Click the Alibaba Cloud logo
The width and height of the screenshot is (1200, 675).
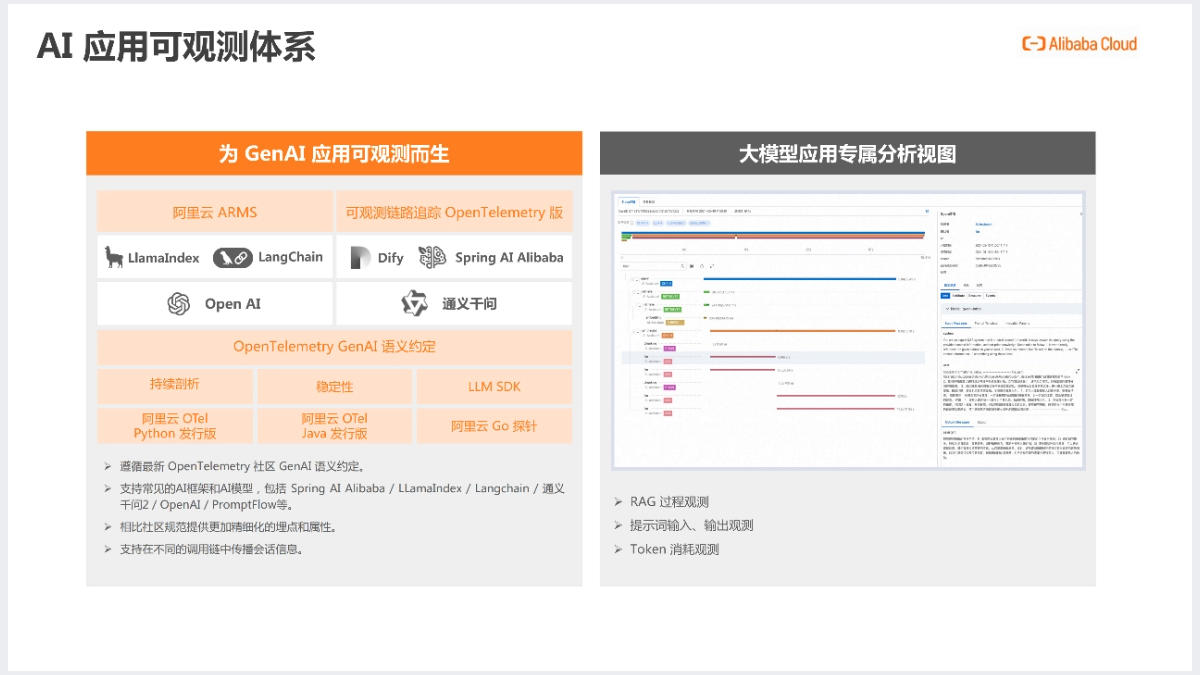pos(1079,44)
